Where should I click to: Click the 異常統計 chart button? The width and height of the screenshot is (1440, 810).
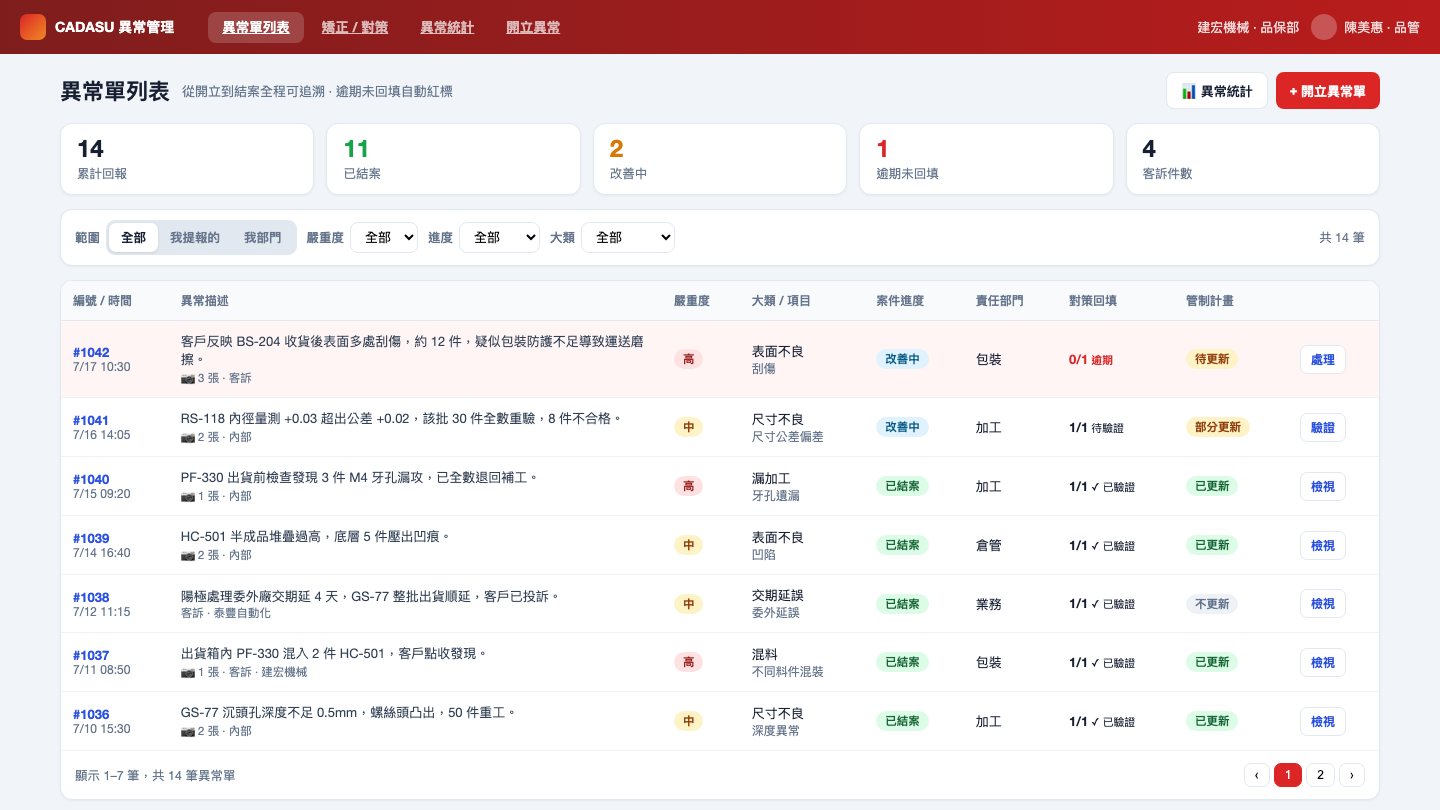[1217, 91]
